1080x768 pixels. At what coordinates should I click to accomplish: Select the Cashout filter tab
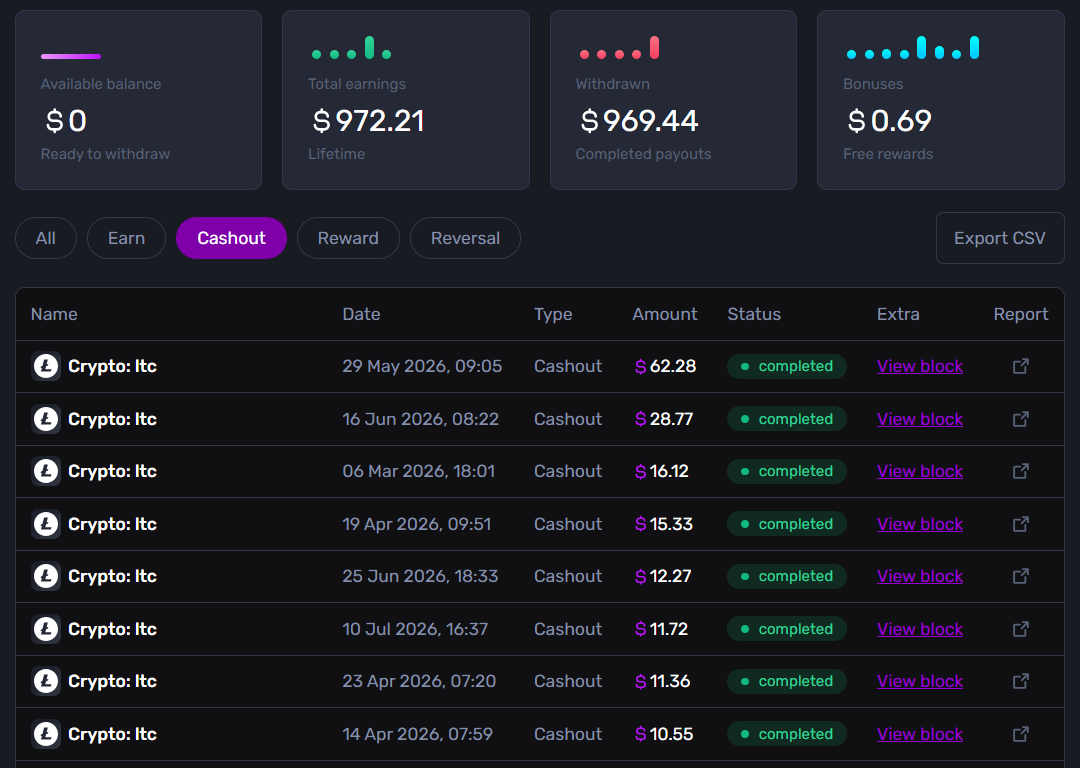click(231, 238)
